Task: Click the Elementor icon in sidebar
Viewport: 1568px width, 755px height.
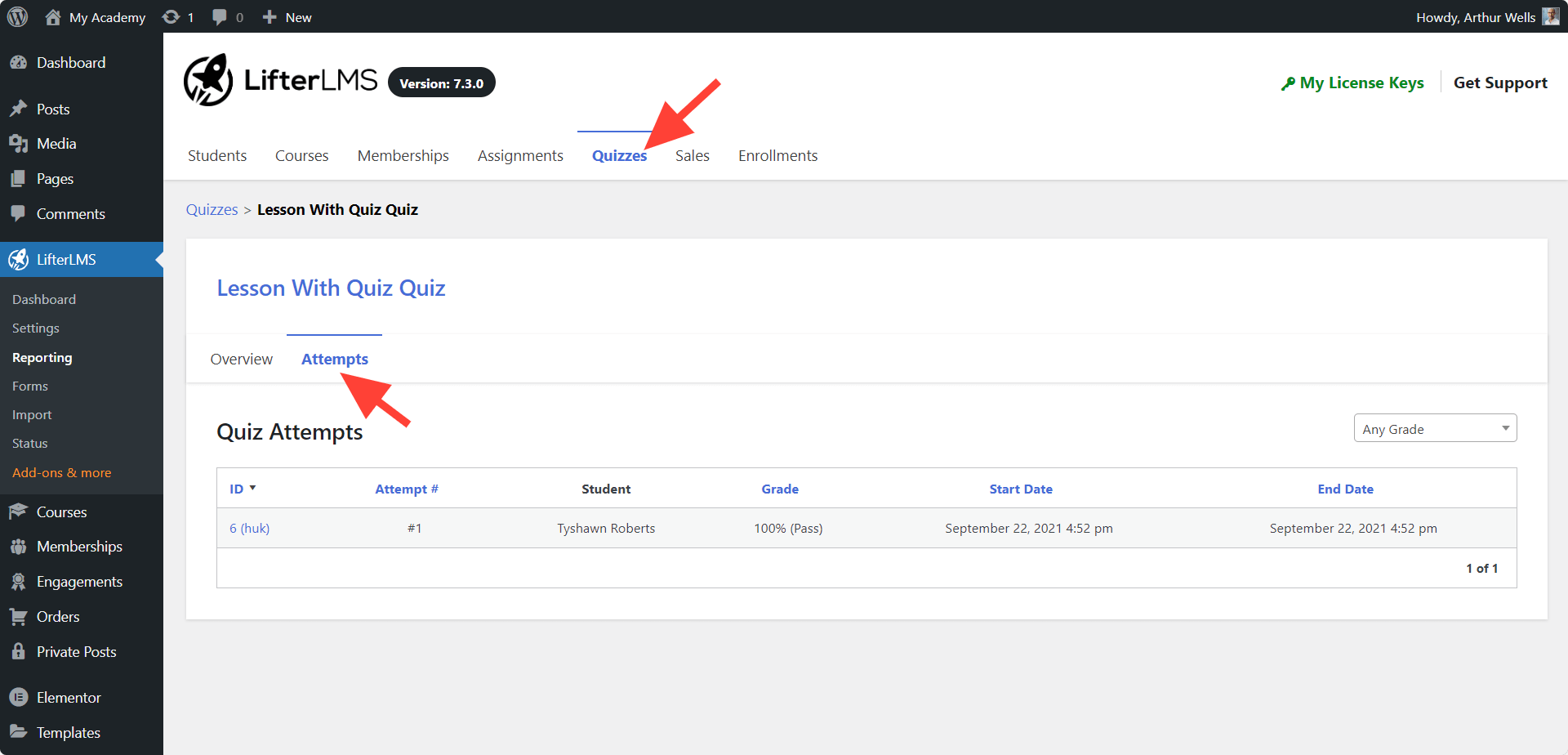Action: (x=18, y=698)
